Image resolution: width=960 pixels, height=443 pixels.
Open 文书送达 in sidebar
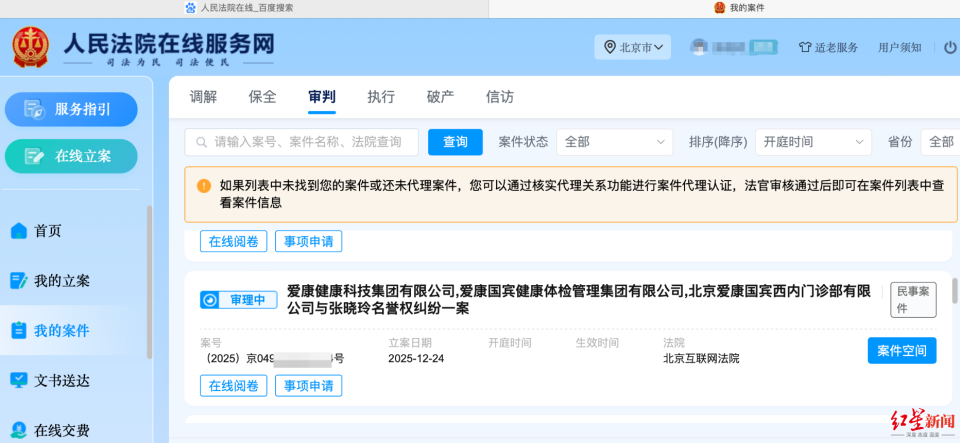(62, 381)
